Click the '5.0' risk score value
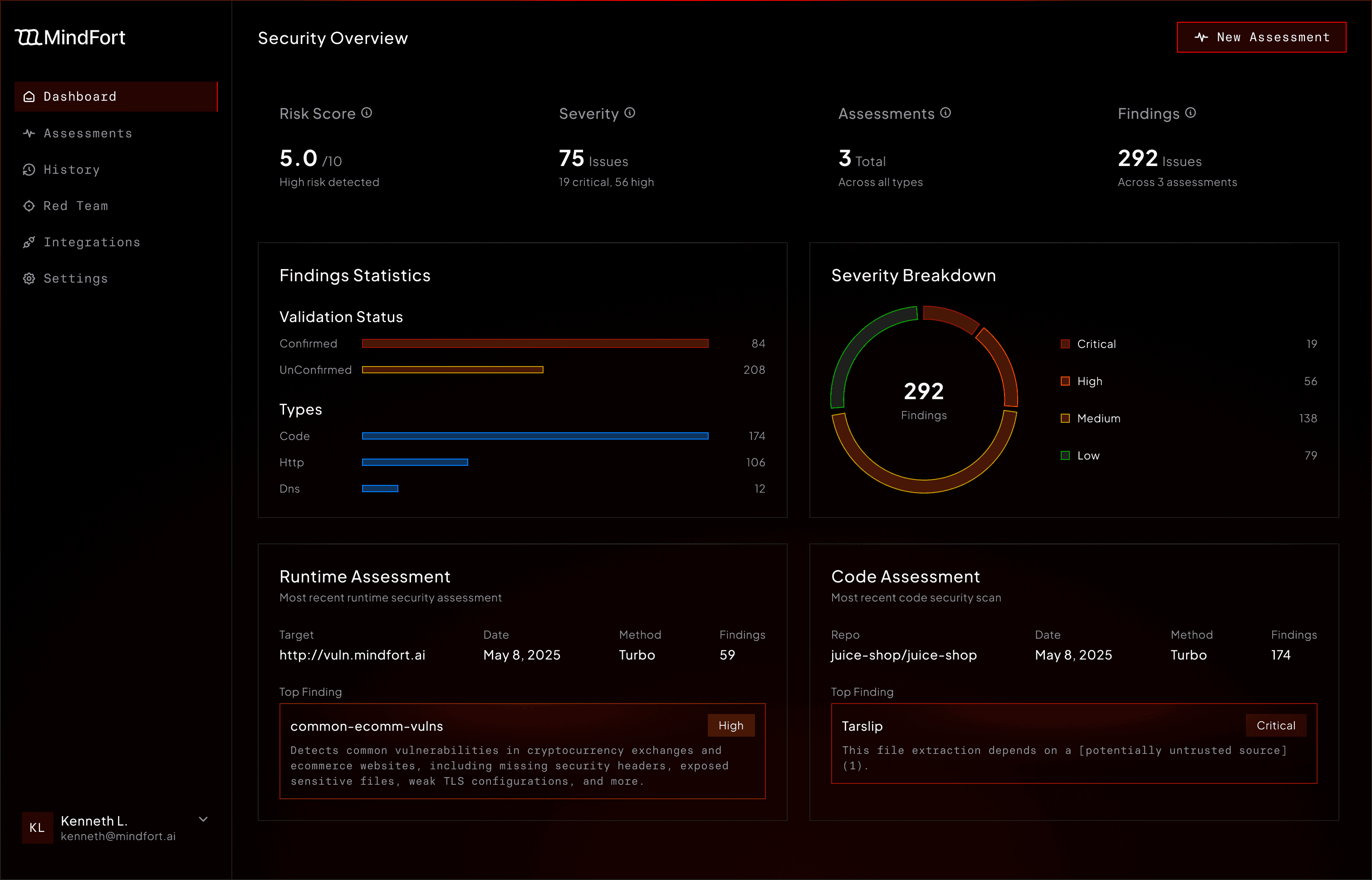Screen dimensions: 1372x880 pos(298,158)
